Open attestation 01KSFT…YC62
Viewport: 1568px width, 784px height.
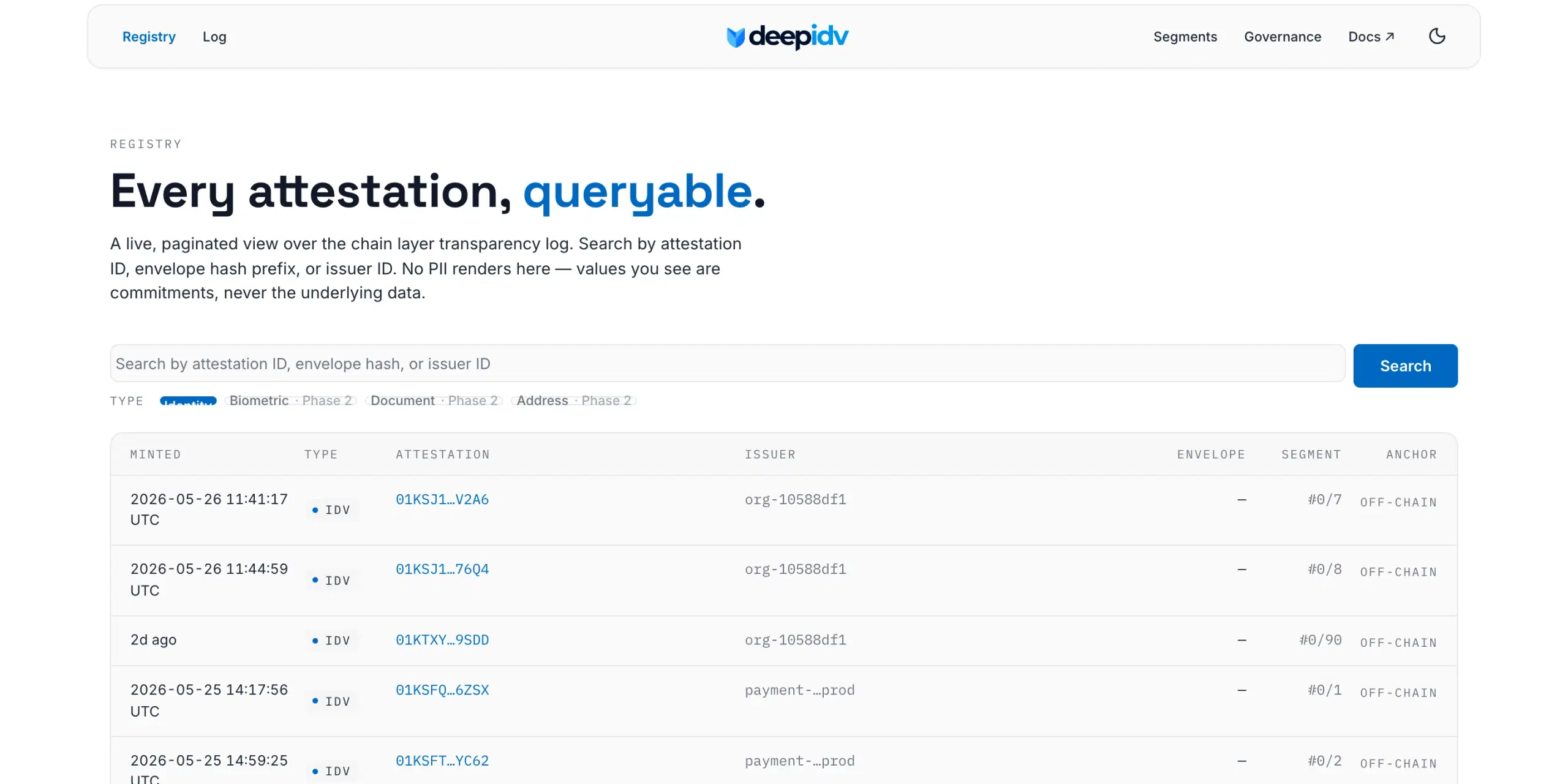[442, 761]
